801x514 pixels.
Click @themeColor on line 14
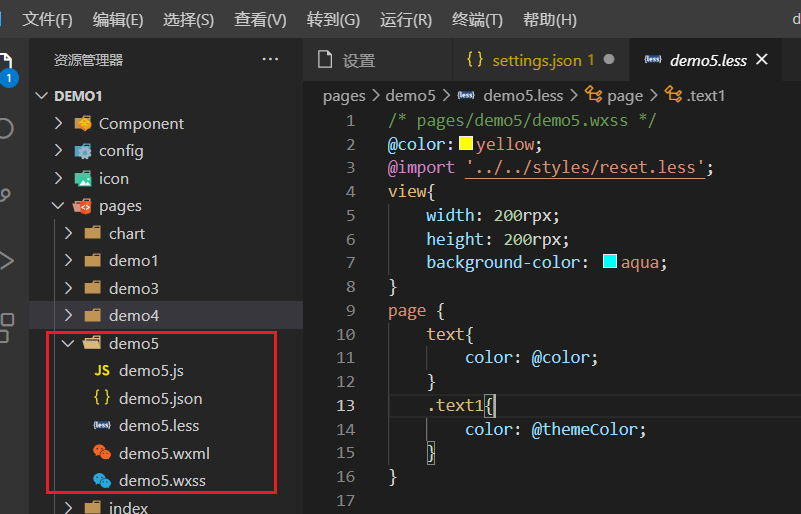(584, 429)
